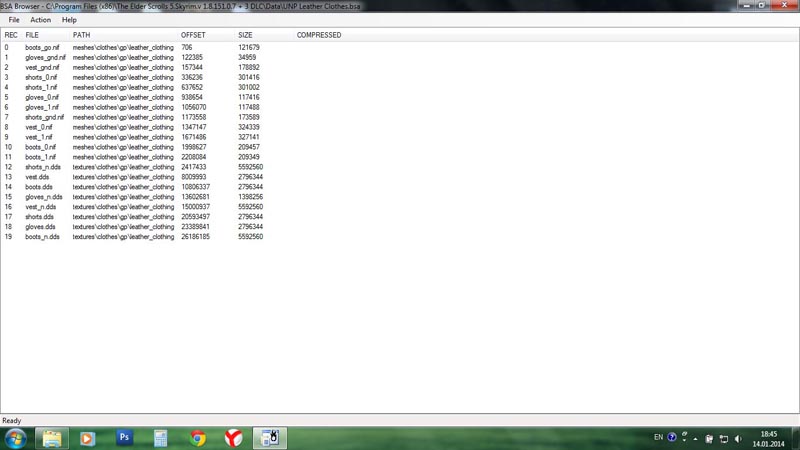Sort by the REC column header
The height and width of the screenshot is (450, 800).
[11, 35]
